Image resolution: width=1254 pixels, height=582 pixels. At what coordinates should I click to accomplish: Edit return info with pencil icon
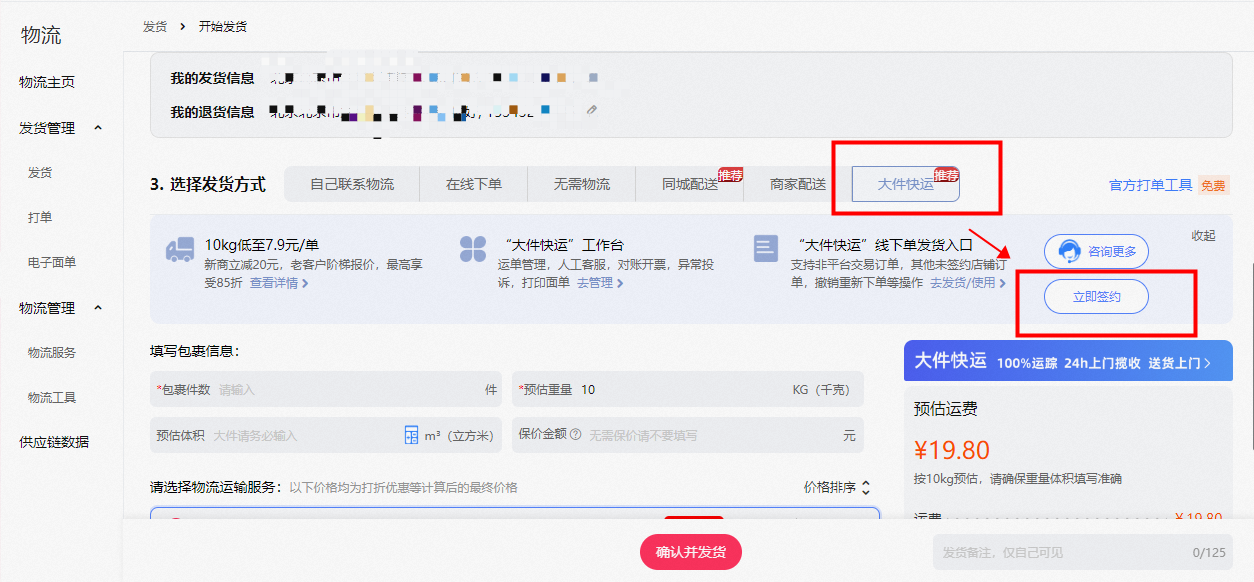[x=592, y=110]
